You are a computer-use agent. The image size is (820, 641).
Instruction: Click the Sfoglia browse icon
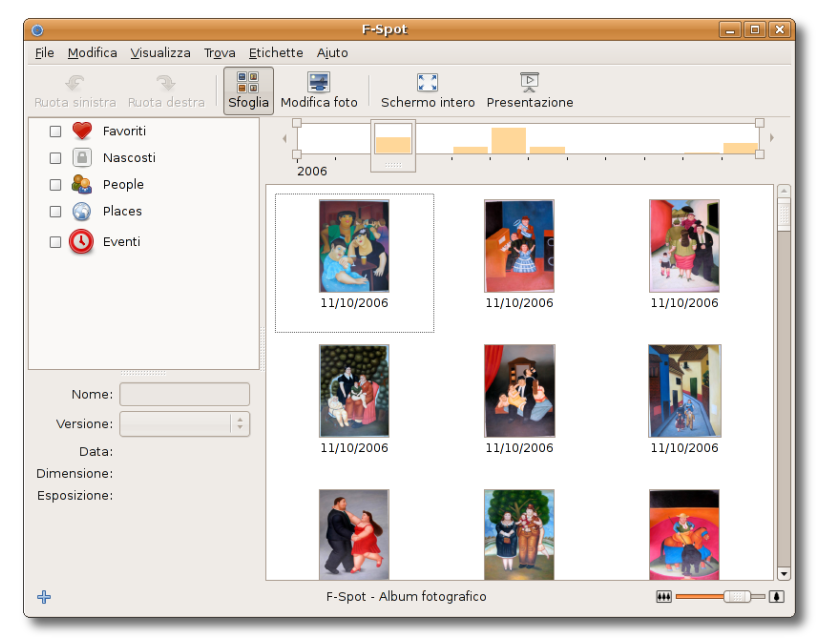(x=248, y=83)
